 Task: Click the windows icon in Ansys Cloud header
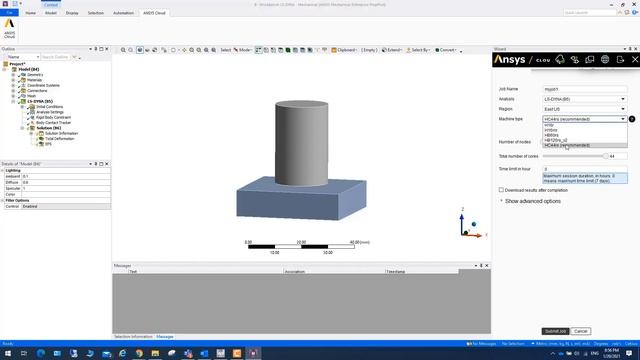tap(590, 60)
